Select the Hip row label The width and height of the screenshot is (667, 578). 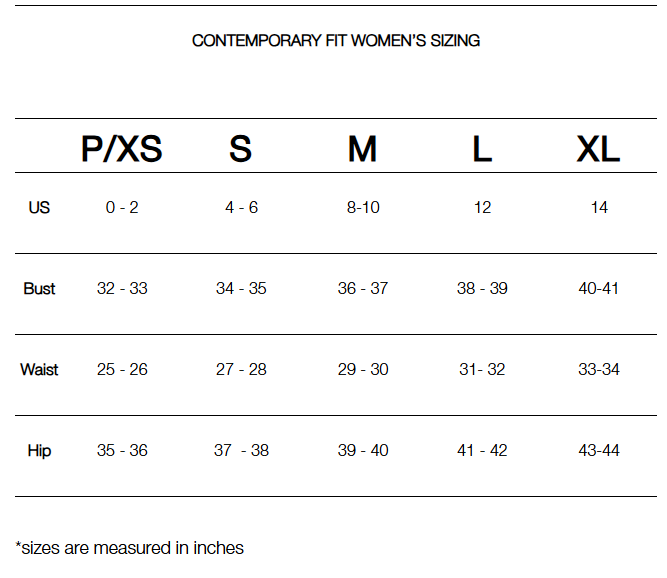[x=39, y=451]
